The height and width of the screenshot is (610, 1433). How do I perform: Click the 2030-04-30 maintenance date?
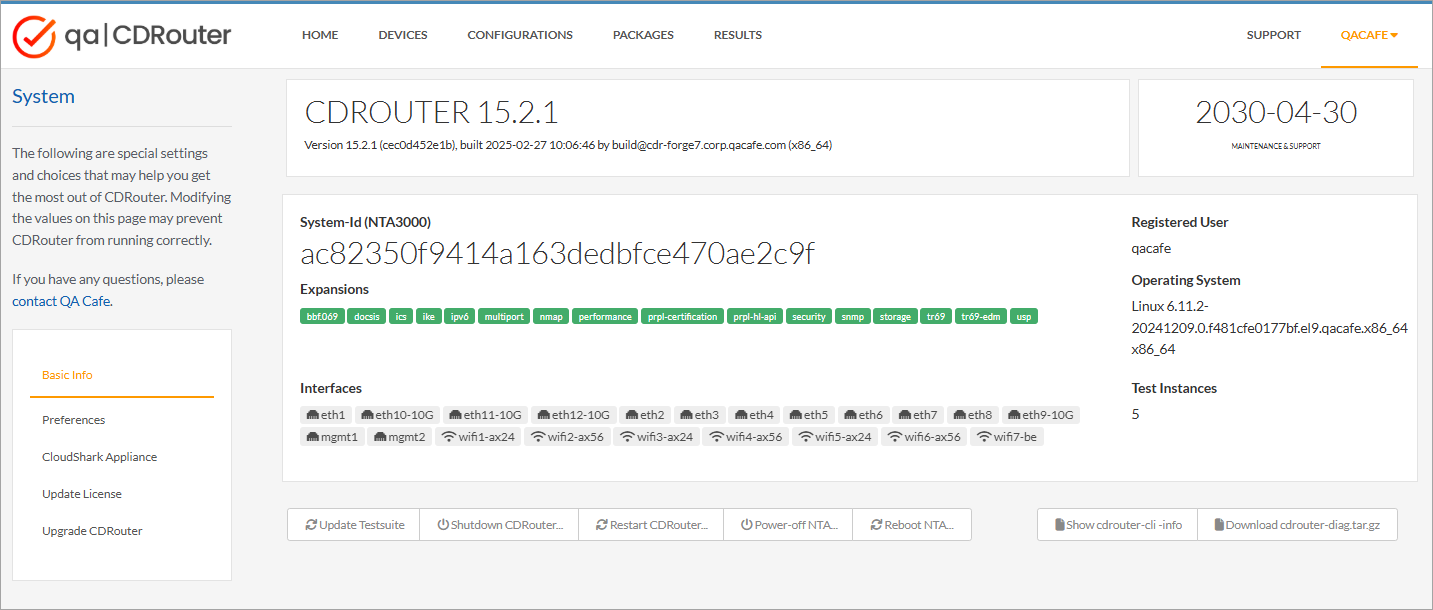click(1276, 112)
